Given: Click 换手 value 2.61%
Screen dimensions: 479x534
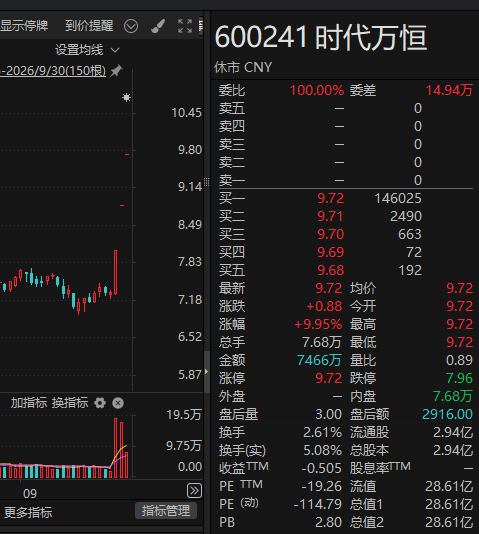Looking at the screenshot, I should pyautogui.click(x=322, y=433).
